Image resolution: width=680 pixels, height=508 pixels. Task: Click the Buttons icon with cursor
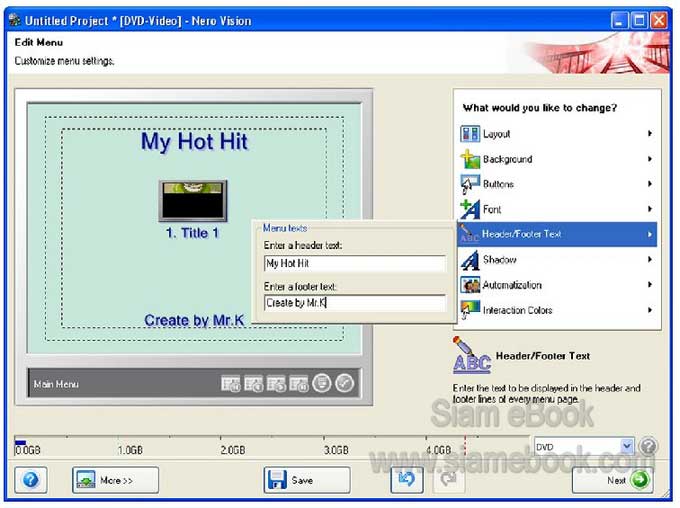[x=470, y=184]
